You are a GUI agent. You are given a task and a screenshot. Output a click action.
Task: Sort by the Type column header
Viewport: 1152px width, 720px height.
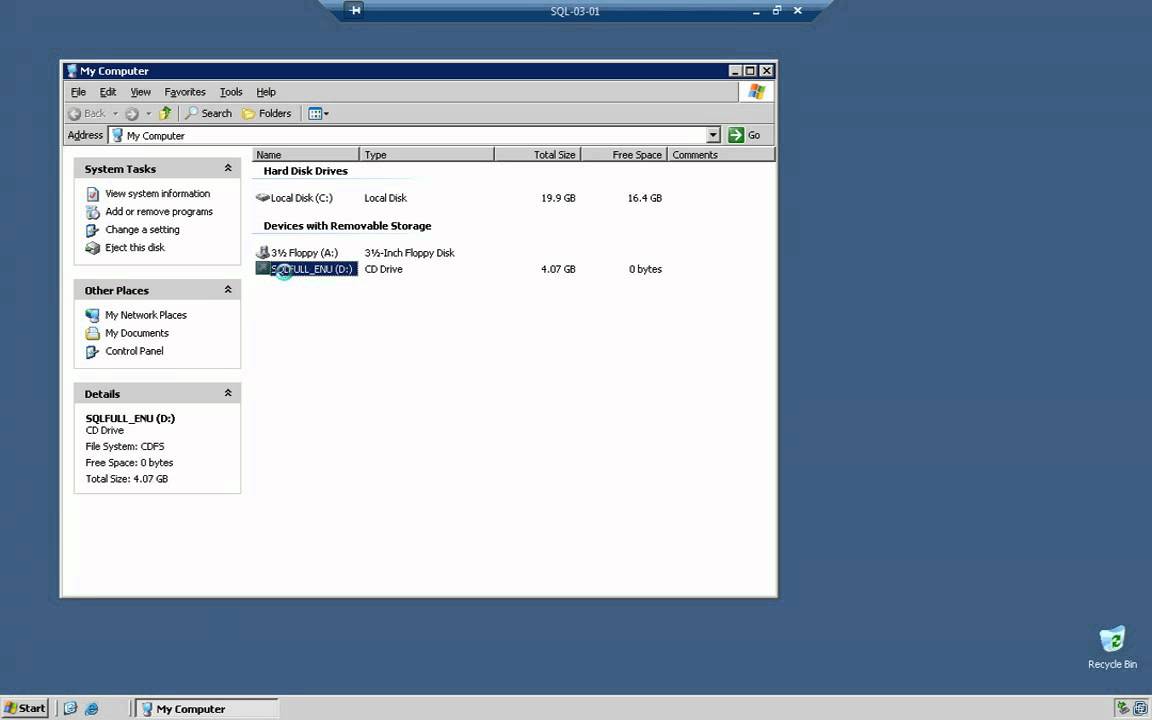pos(427,154)
